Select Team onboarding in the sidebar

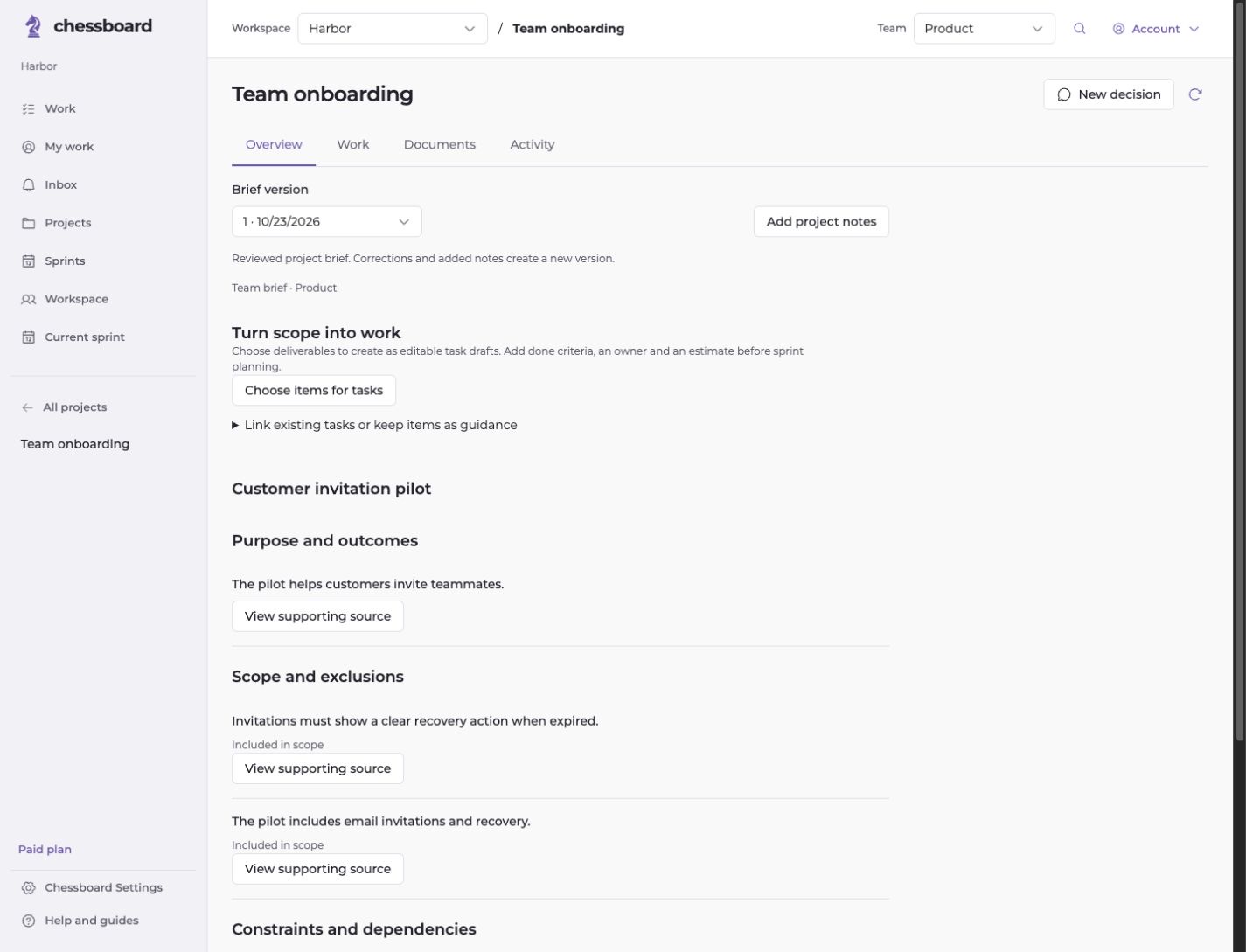[x=75, y=444]
